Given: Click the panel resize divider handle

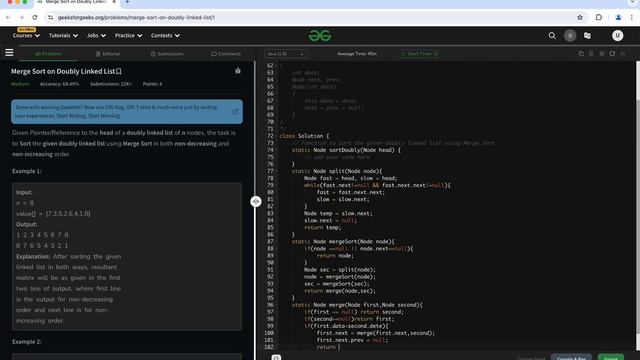Looking at the screenshot, I should click(x=256, y=201).
